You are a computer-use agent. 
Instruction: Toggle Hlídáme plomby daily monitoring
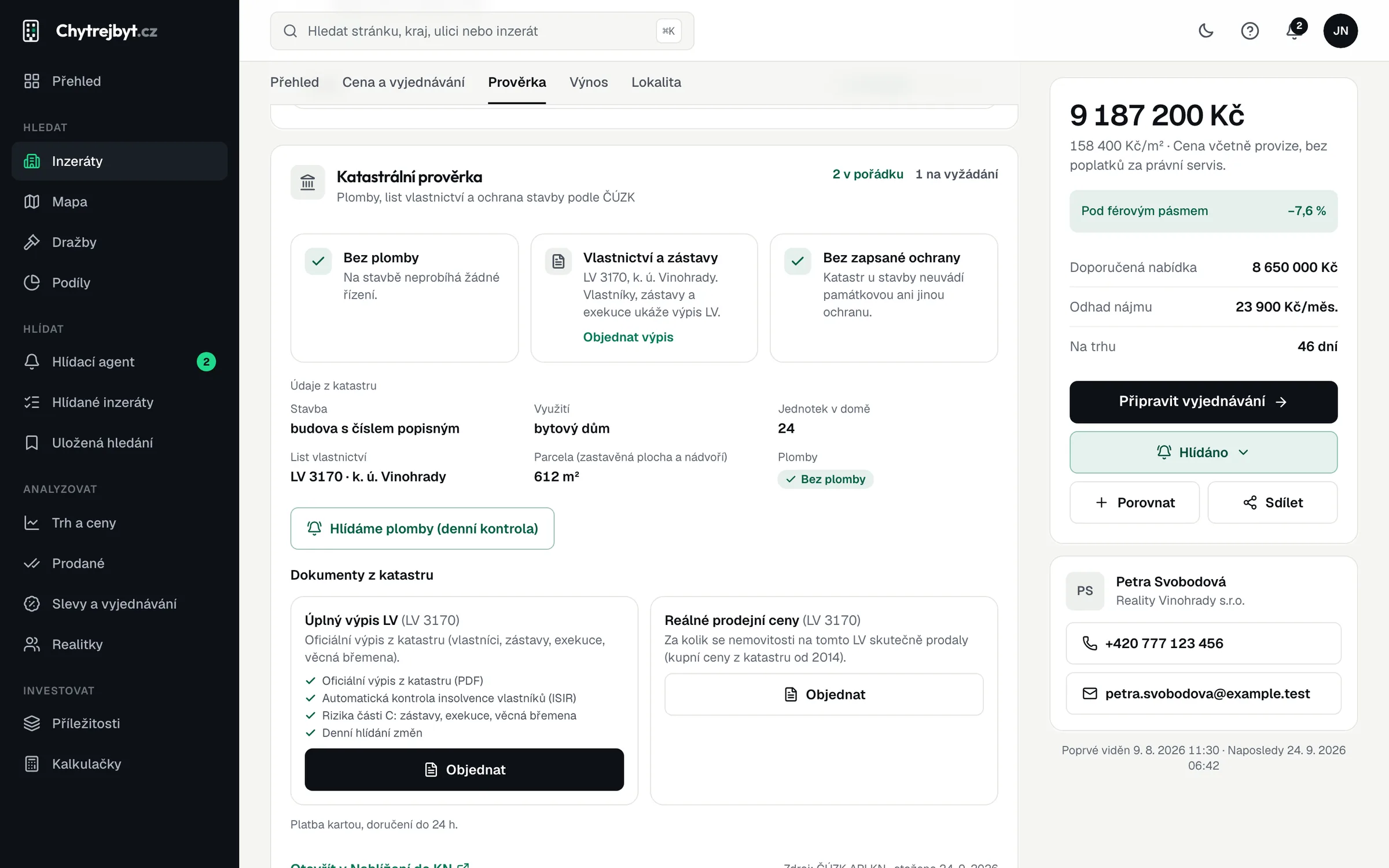(422, 528)
